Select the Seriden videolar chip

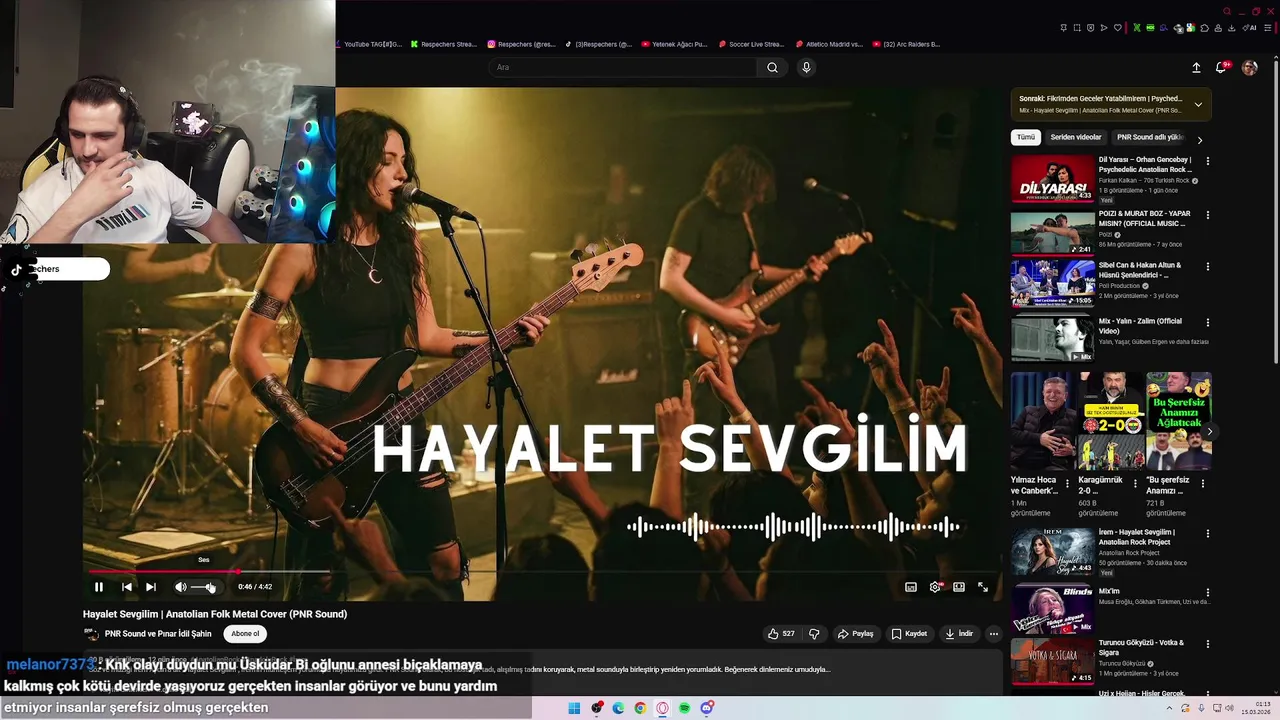pos(1076,137)
